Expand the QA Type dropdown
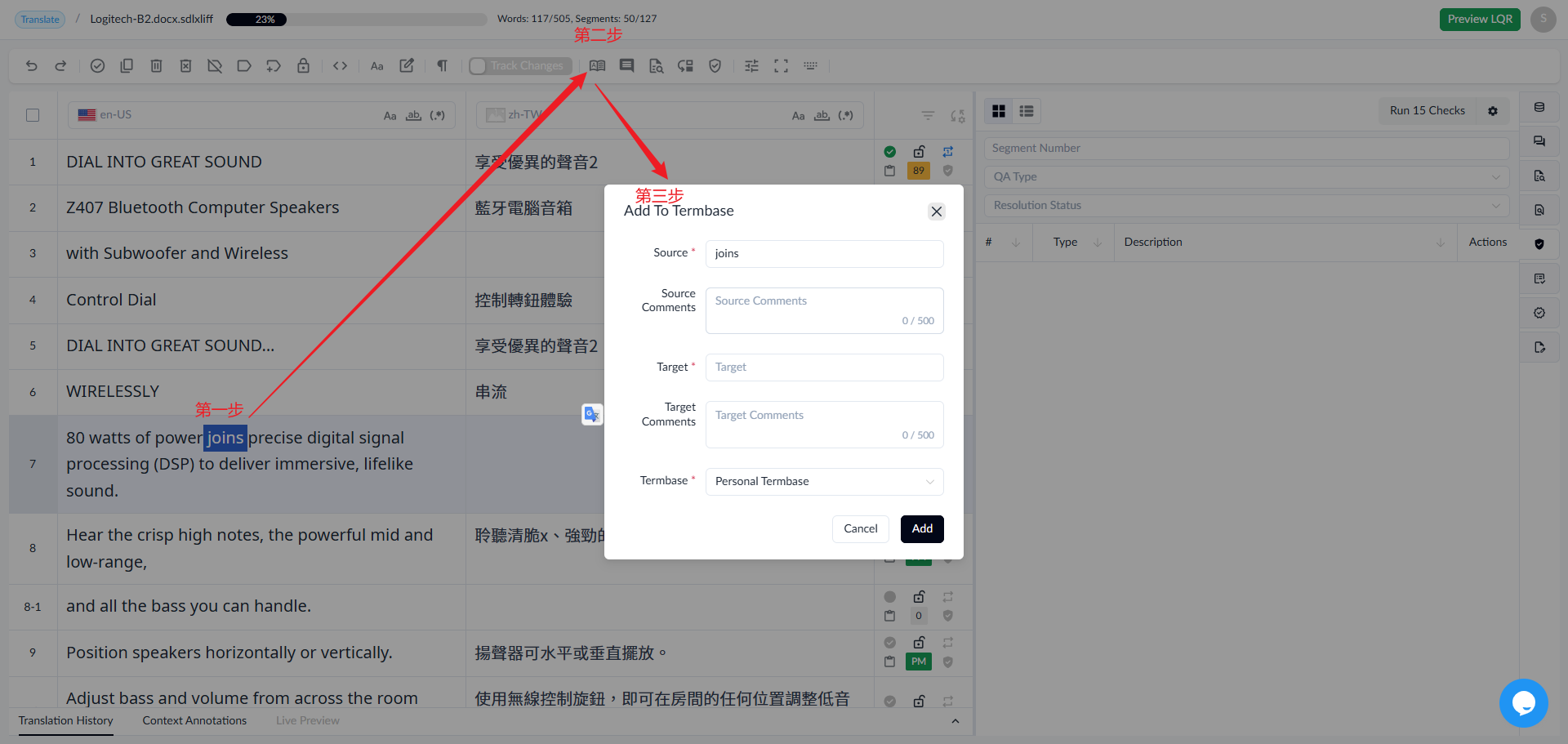This screenshot has width=1568, height=744. [x=1246, y=176]
